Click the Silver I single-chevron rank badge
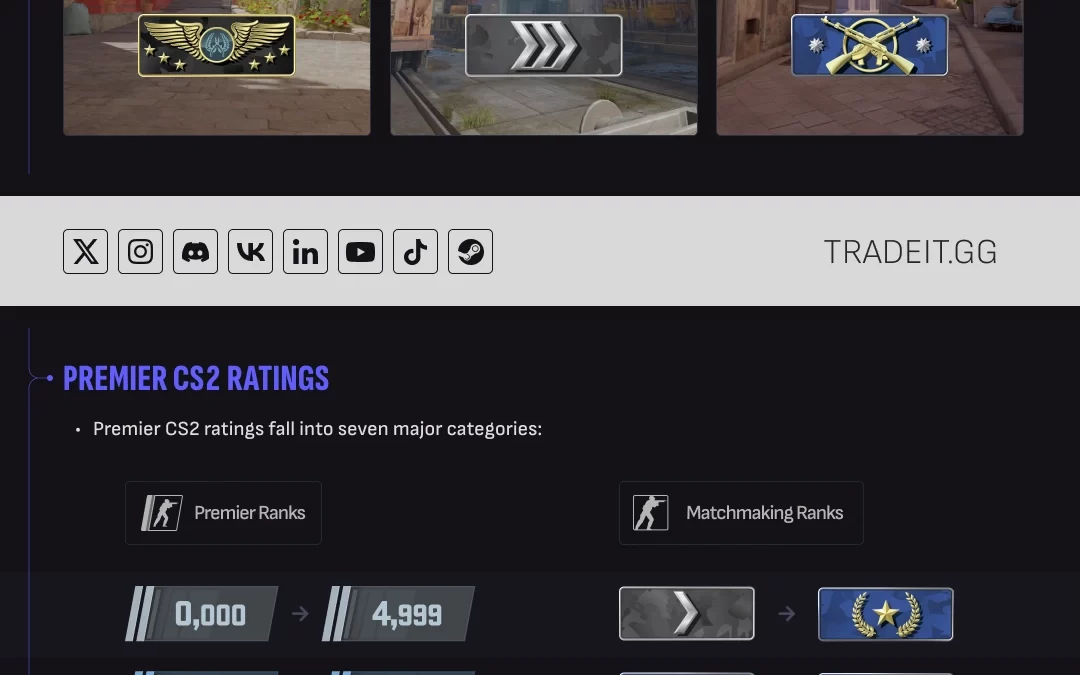Viewport: 1090px width, 675px height. click(x=687, y=614)
